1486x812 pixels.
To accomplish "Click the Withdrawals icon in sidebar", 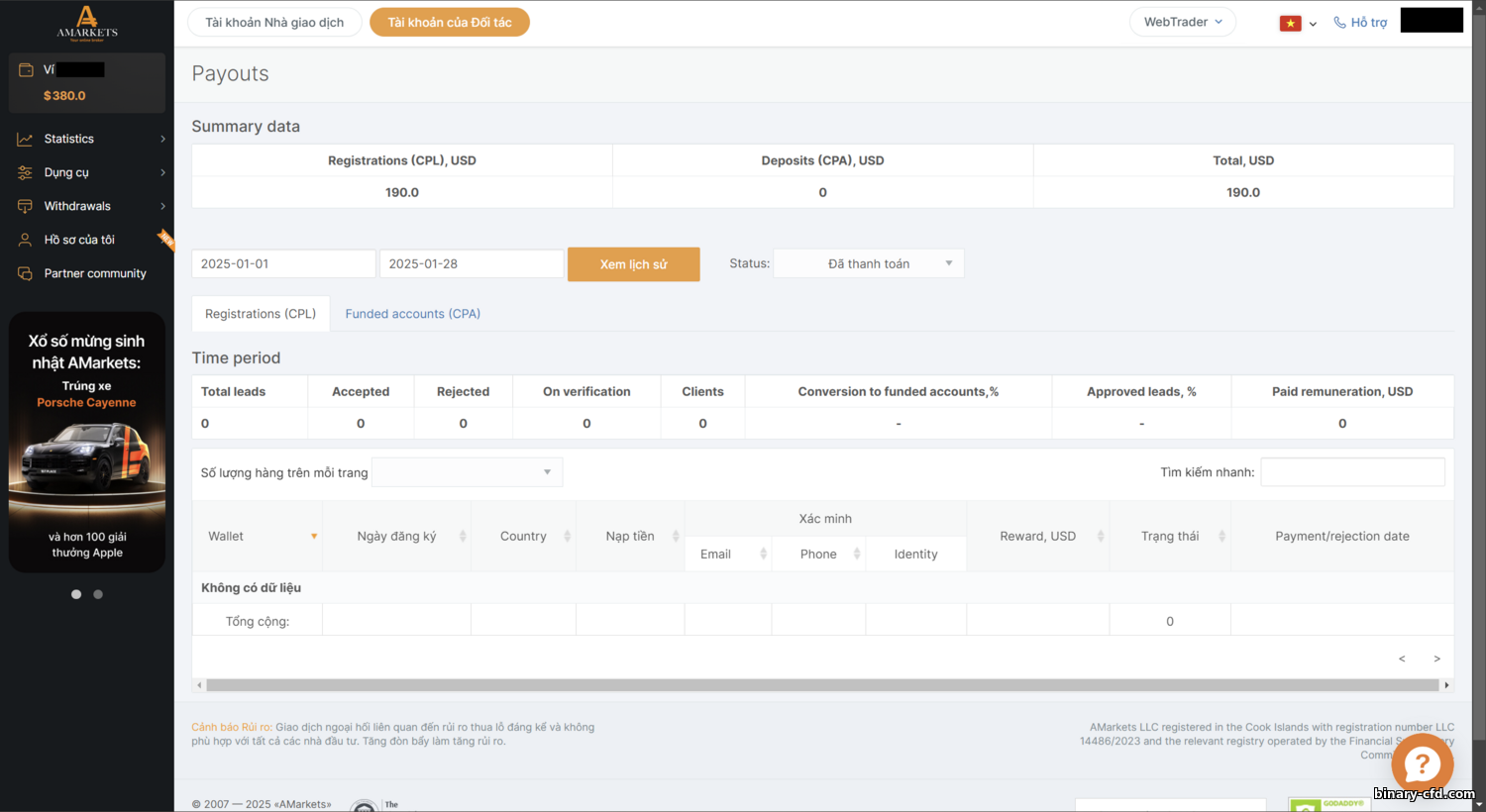I will click(25, 207).
